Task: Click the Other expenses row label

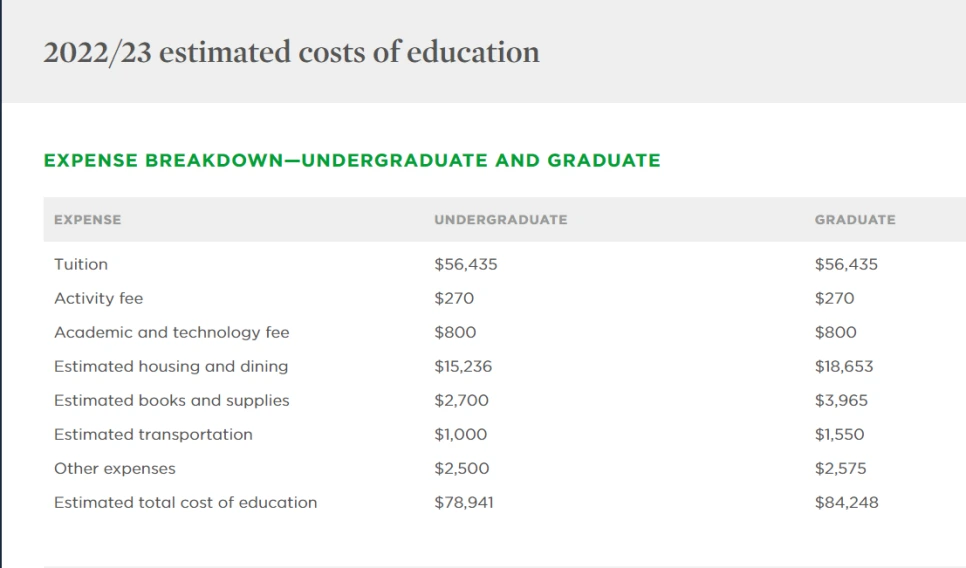Action: click(114, 469)
